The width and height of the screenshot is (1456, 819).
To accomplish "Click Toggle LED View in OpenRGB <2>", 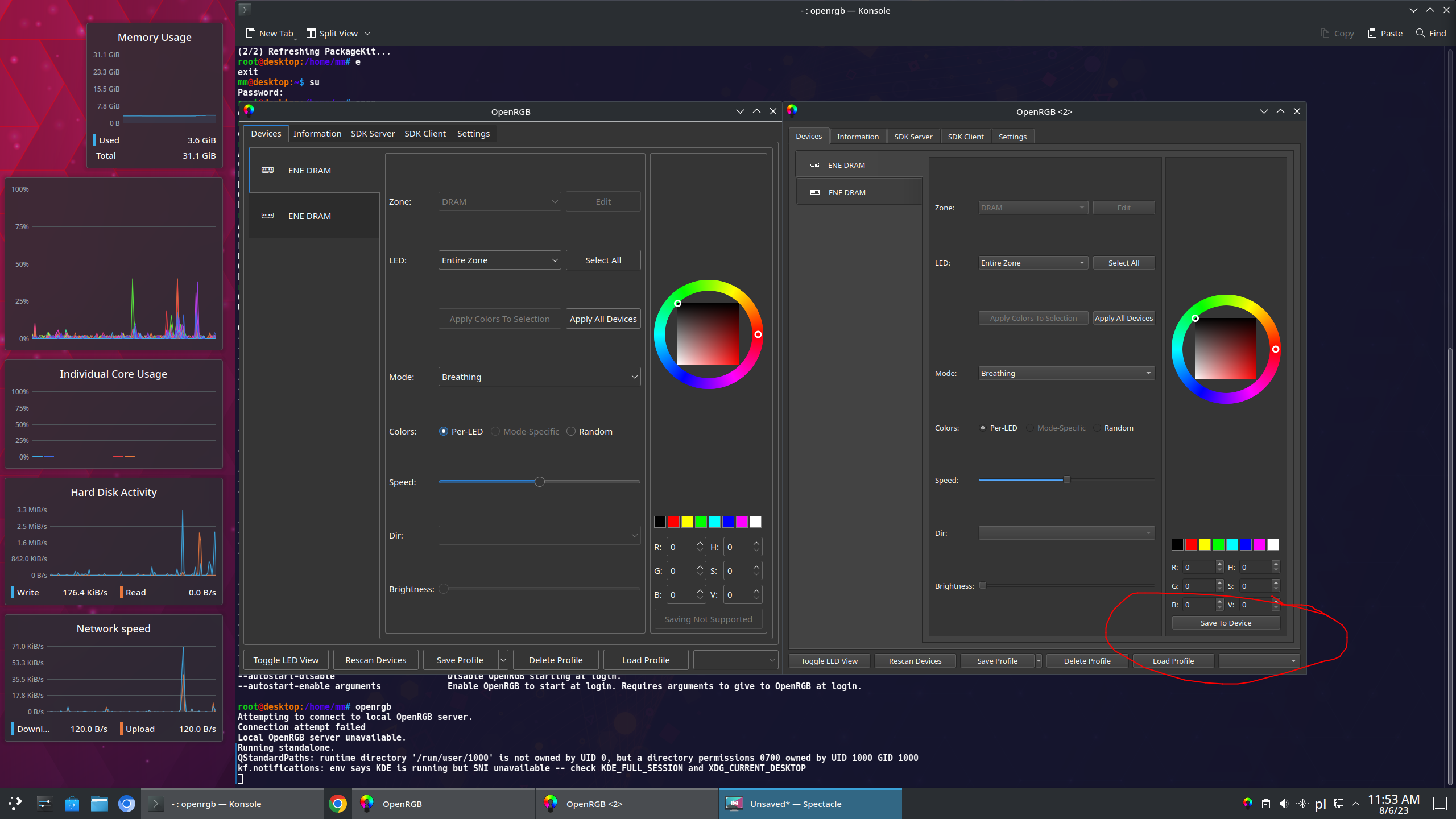I will pyautogui.click(x=829, y=661).
